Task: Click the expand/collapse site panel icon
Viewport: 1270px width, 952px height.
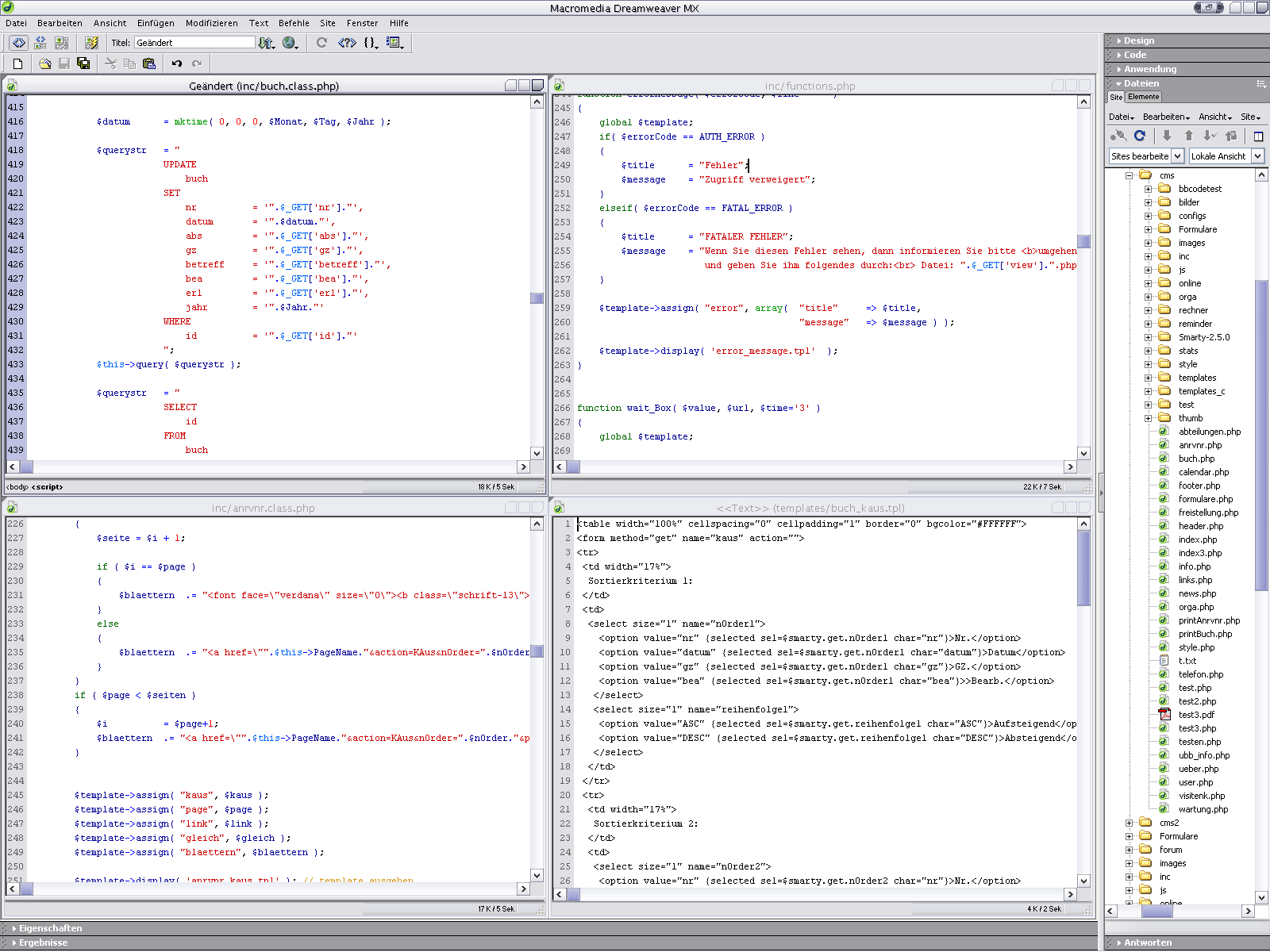Action: [1258, 136]
